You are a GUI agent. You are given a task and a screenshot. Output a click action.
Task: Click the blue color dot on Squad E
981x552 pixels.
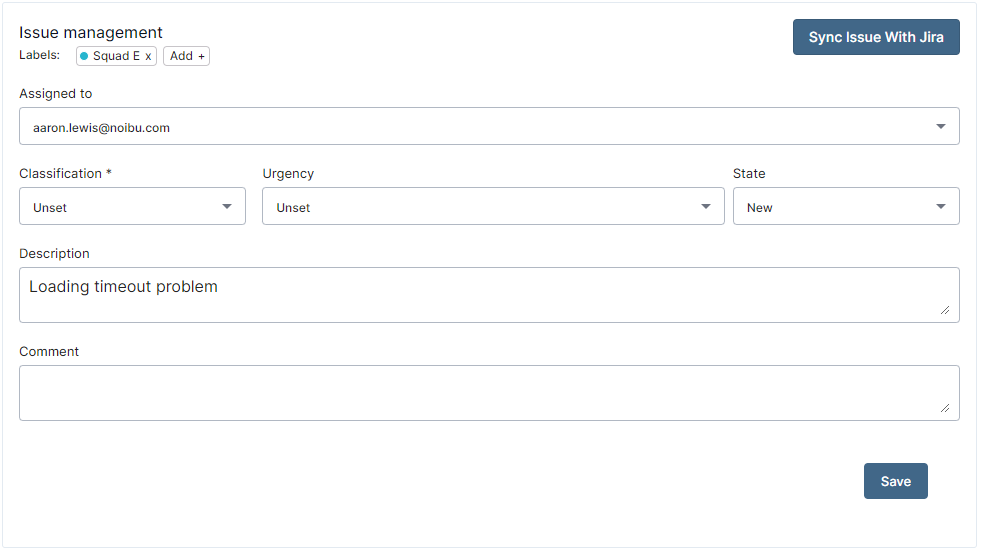(84, 56)
